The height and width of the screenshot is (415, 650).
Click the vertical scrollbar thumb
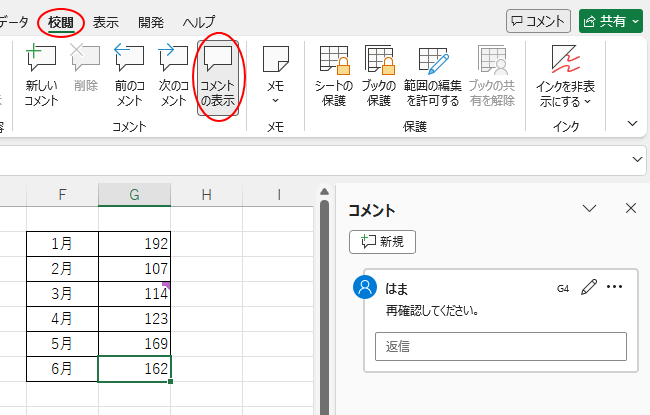(x=325, y=308)
